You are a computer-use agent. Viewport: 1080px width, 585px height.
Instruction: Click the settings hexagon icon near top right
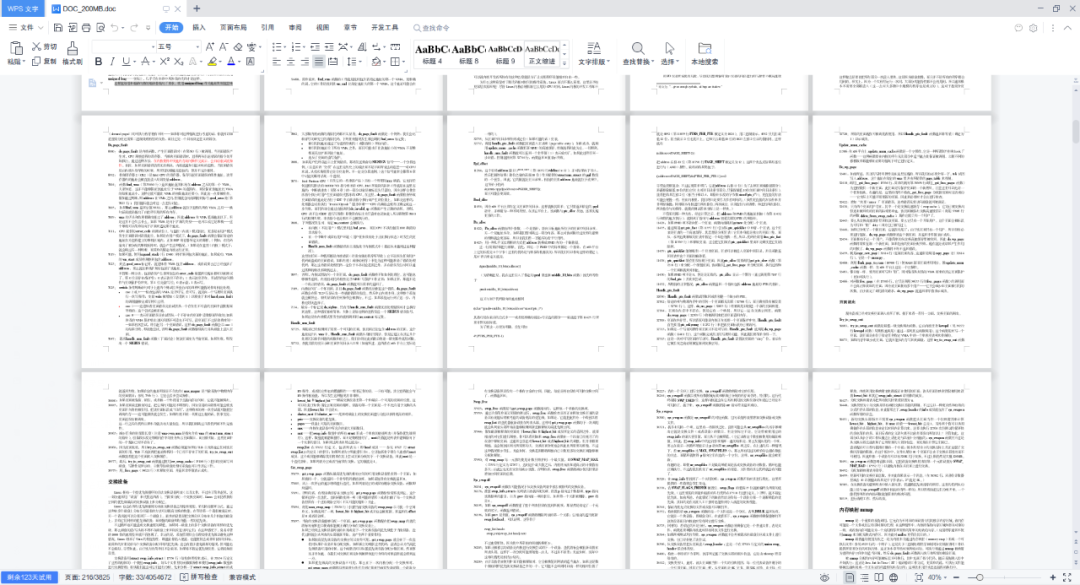click(x=1033, y=28)
